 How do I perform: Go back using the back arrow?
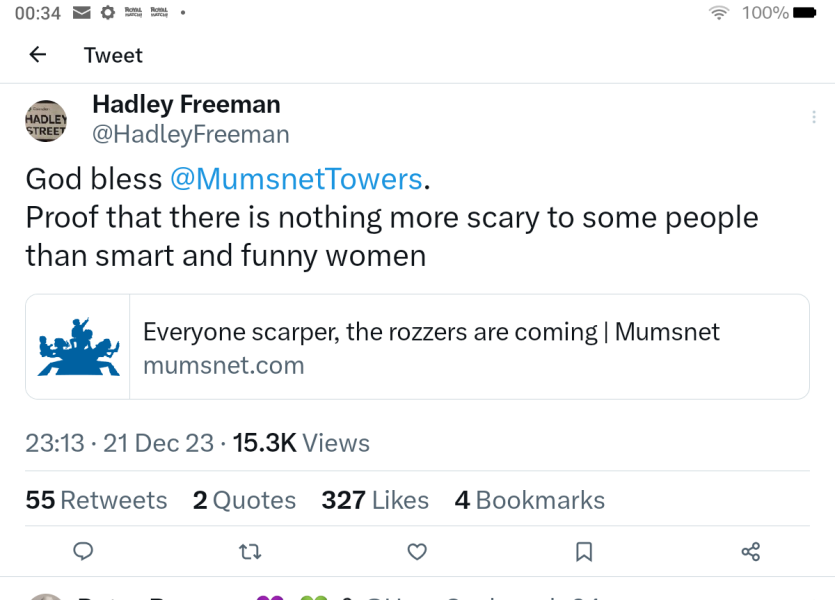tap(37, 55)
